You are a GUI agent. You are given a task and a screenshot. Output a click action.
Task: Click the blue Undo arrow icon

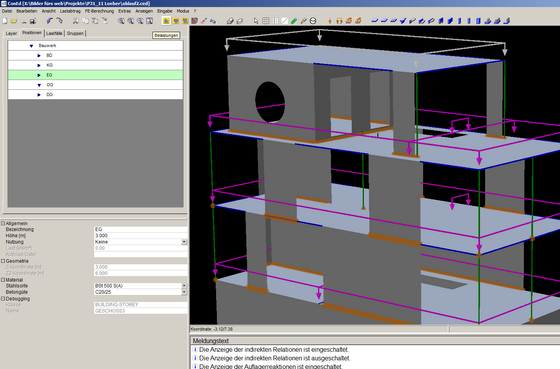click(50, 21)
